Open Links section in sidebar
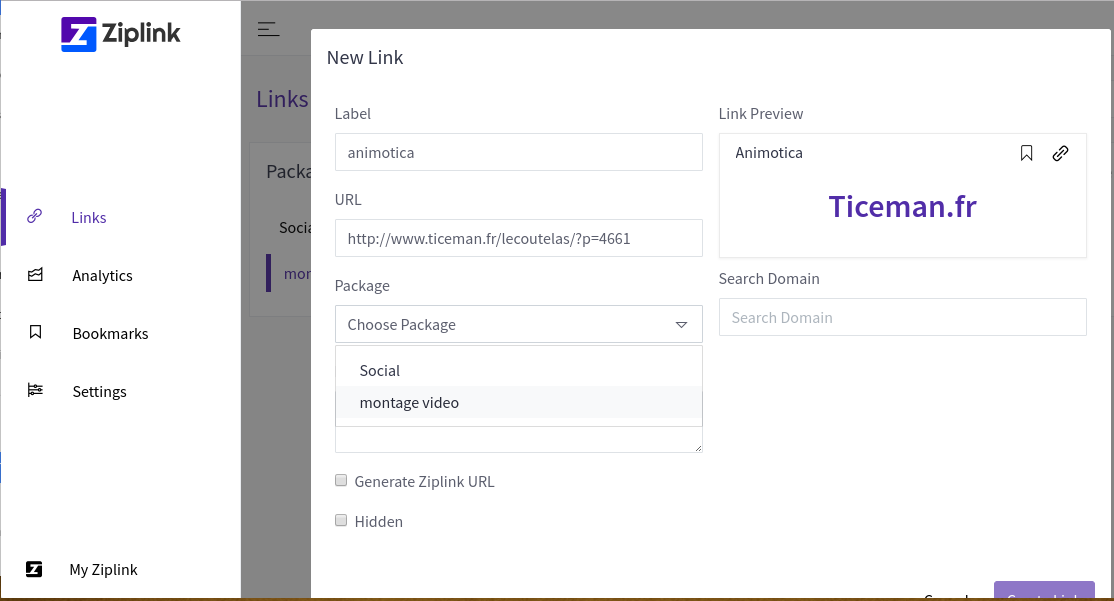Screen dimensions: 1114x601 click(89, 217)
